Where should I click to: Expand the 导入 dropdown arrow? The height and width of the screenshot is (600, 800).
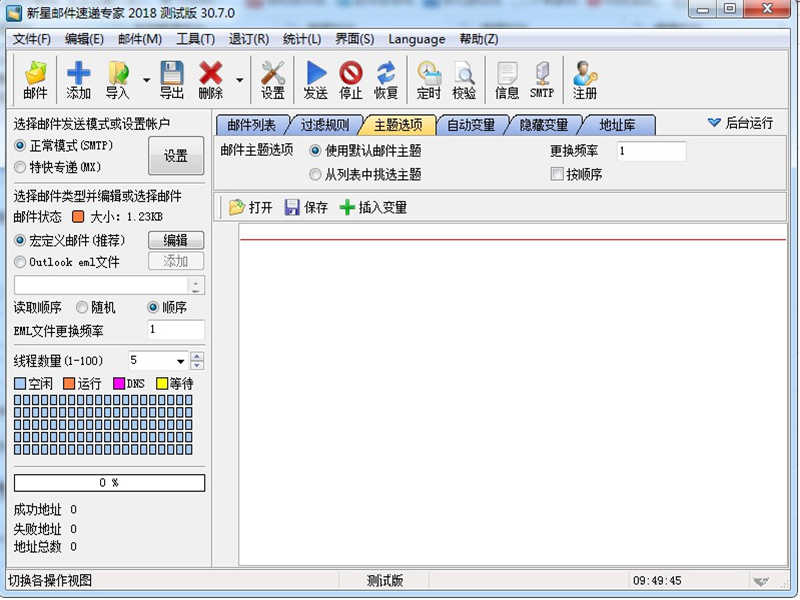pos(146,80)
